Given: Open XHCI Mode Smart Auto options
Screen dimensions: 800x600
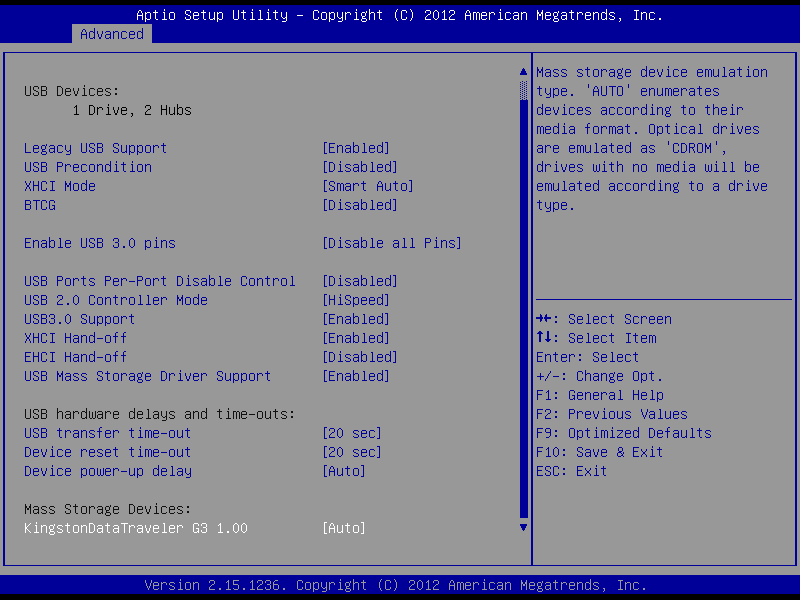Looking at the screenshot, I should (x=367, y=186).
